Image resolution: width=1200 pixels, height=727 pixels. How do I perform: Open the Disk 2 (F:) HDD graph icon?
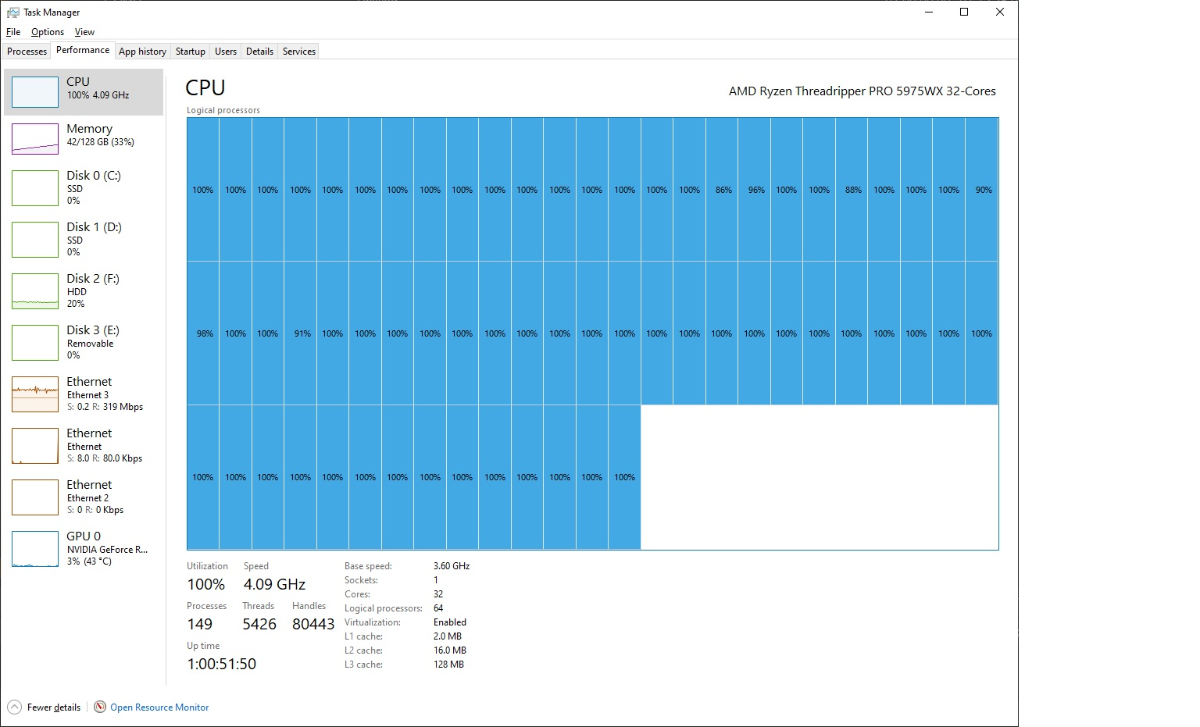(x=35, y=291)
